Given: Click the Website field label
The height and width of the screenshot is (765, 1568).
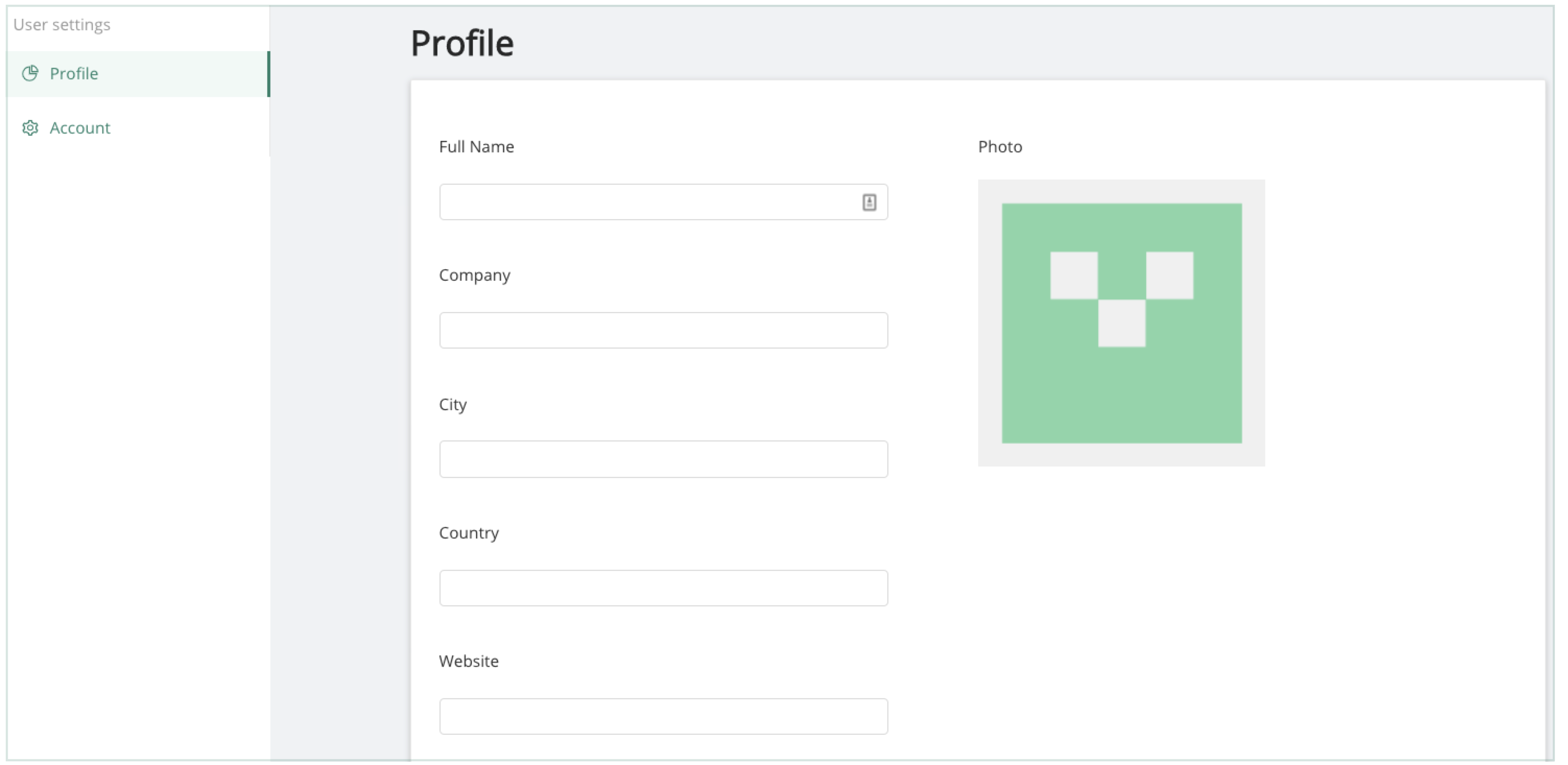Looking at the screenshot, I should pyautogui.click(x=468, y=661).
